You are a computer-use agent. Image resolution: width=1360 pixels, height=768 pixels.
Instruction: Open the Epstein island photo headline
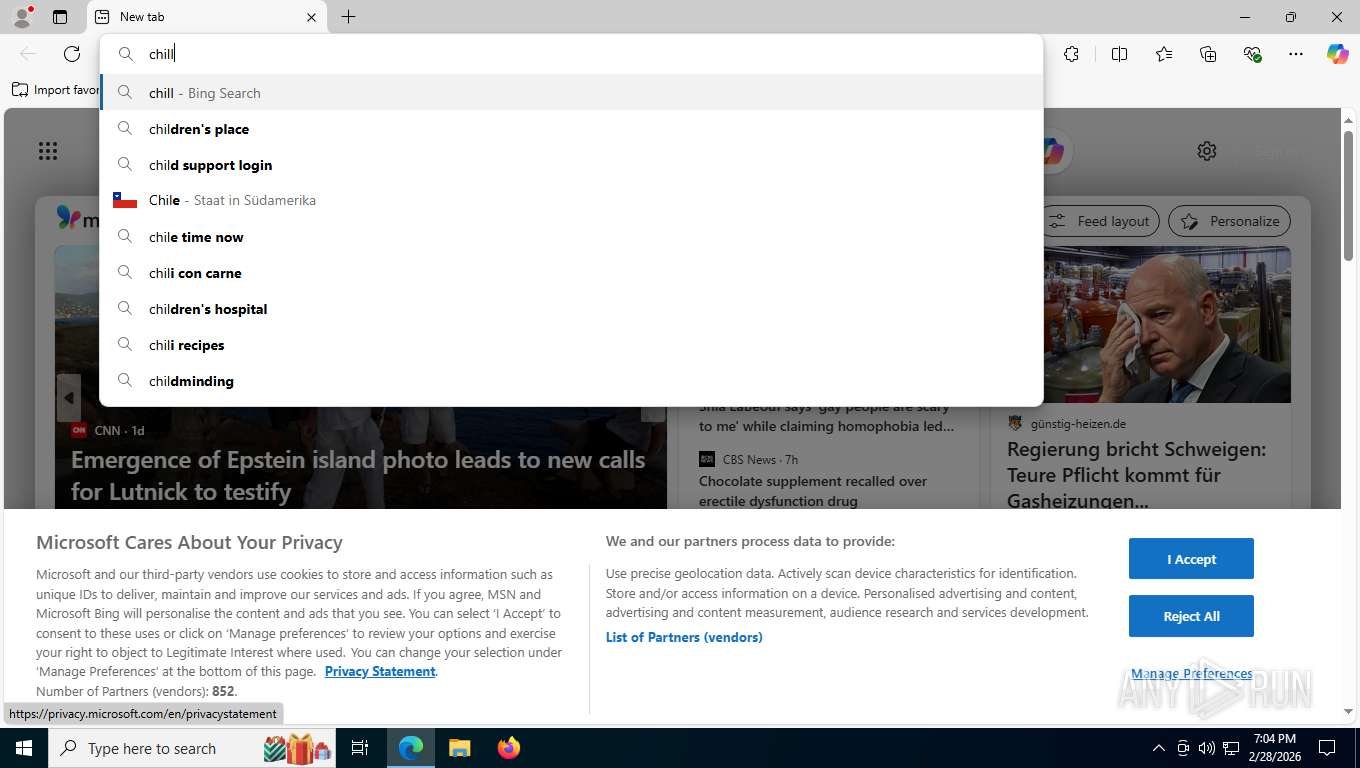click(x=358, y=476)
